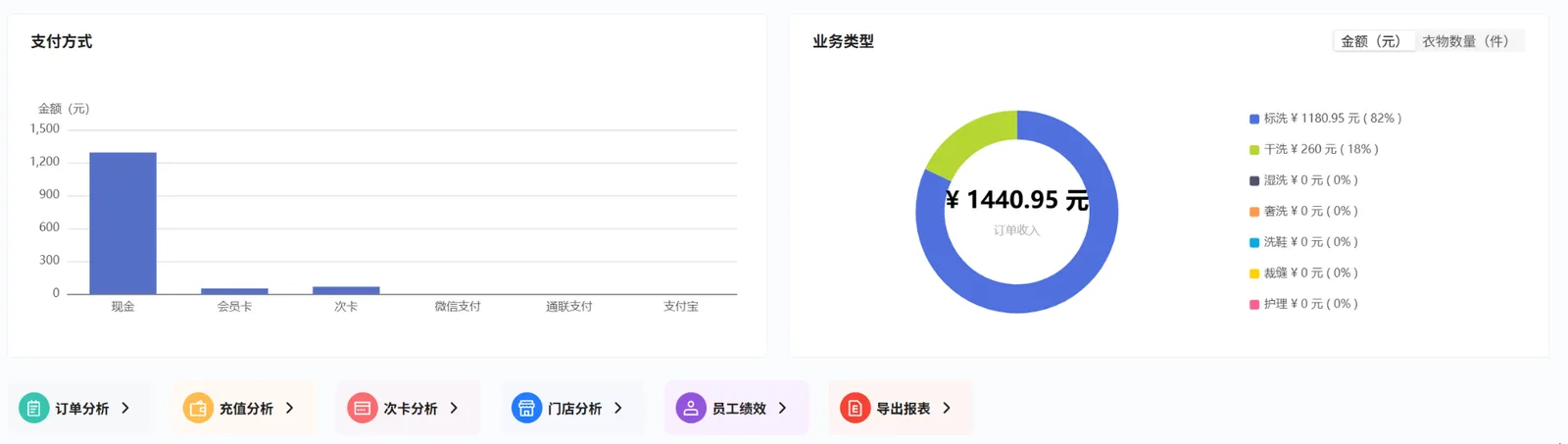The width and height of the screenshot is (1568, 444).
Task: Click the ¥ 1440.95 元 total value
Action: 1017,200
